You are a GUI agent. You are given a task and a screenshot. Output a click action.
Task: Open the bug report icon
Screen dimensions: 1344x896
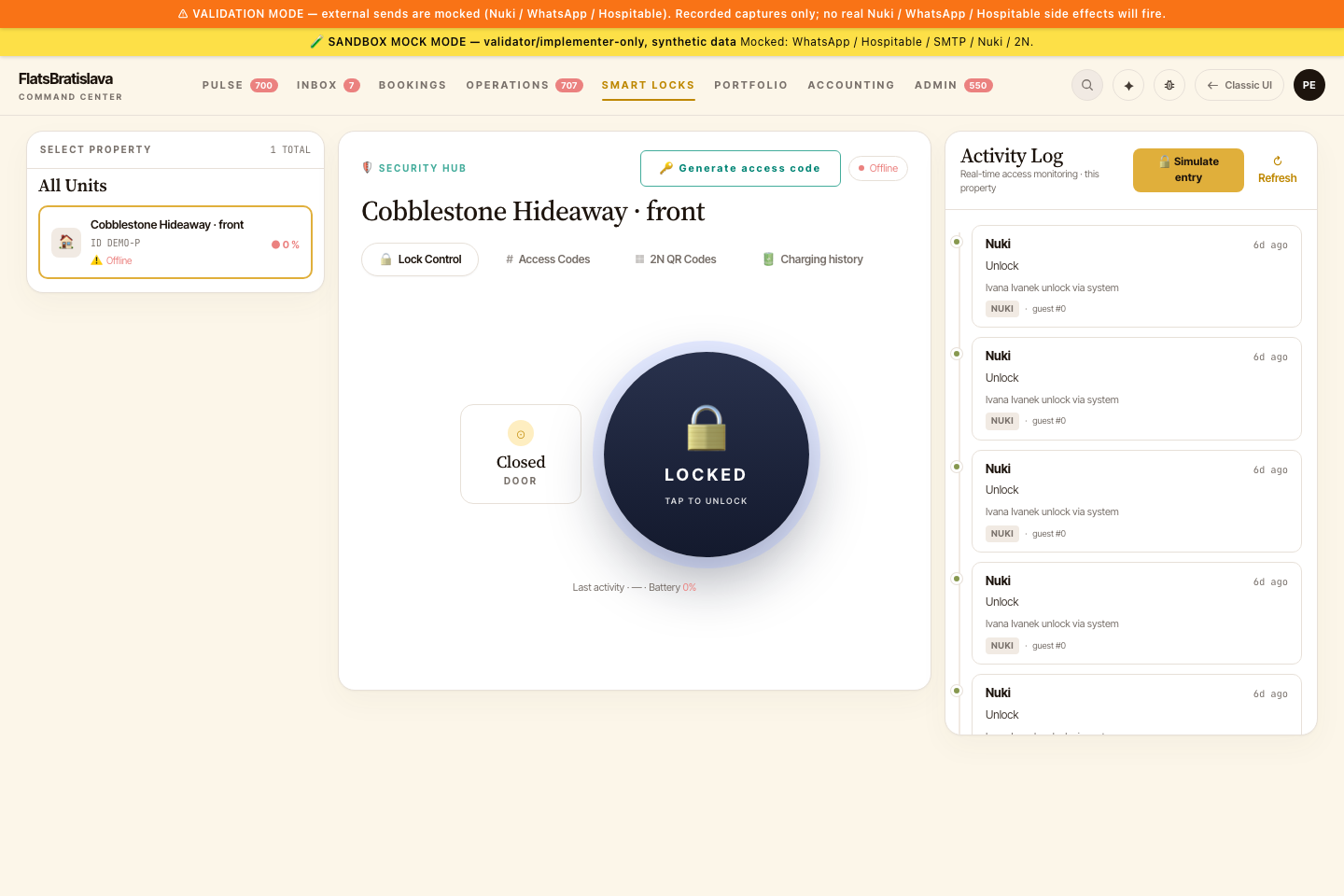[1169, 85]
